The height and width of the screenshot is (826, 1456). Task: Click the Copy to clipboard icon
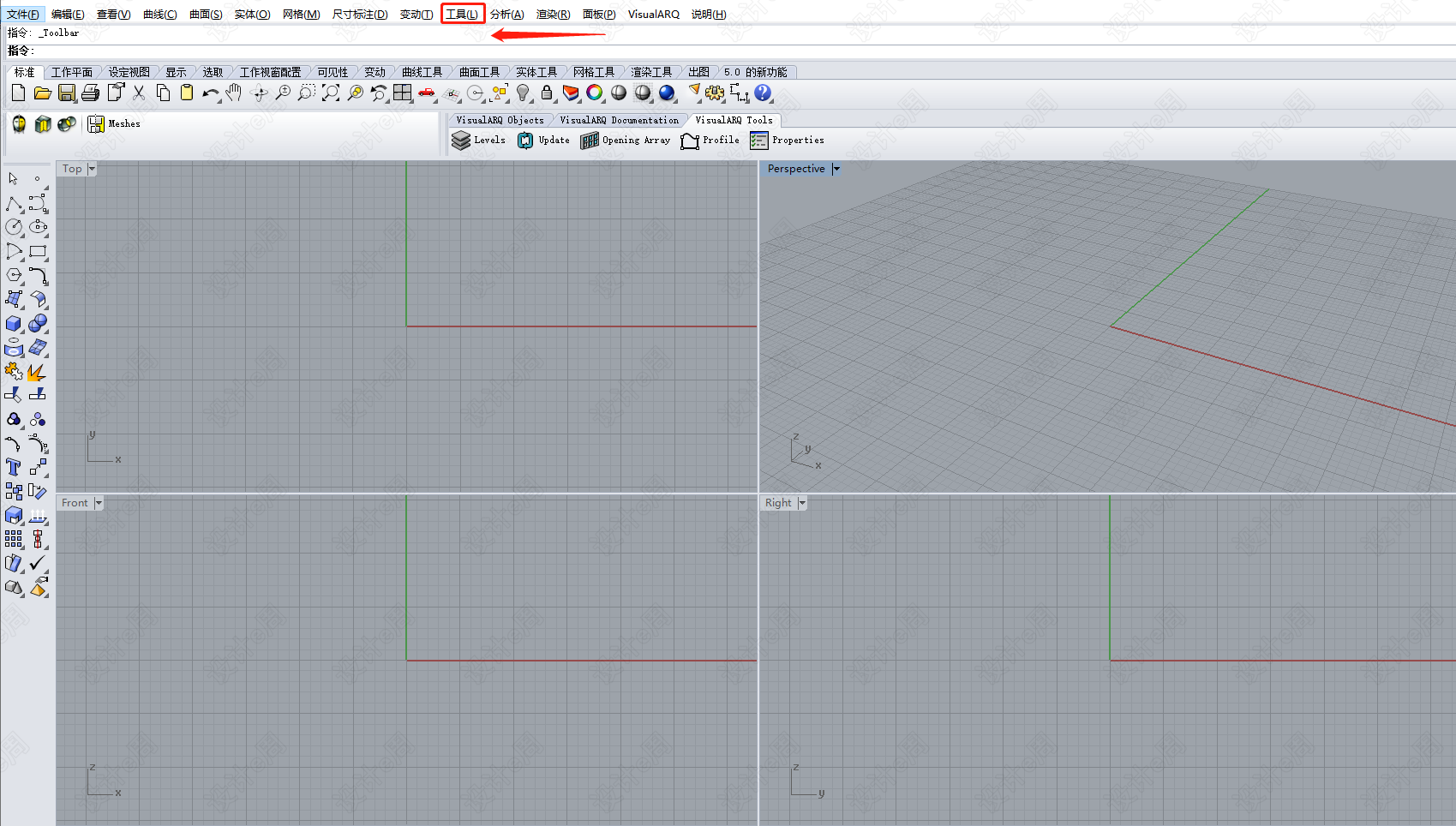(x=163, y=93)
